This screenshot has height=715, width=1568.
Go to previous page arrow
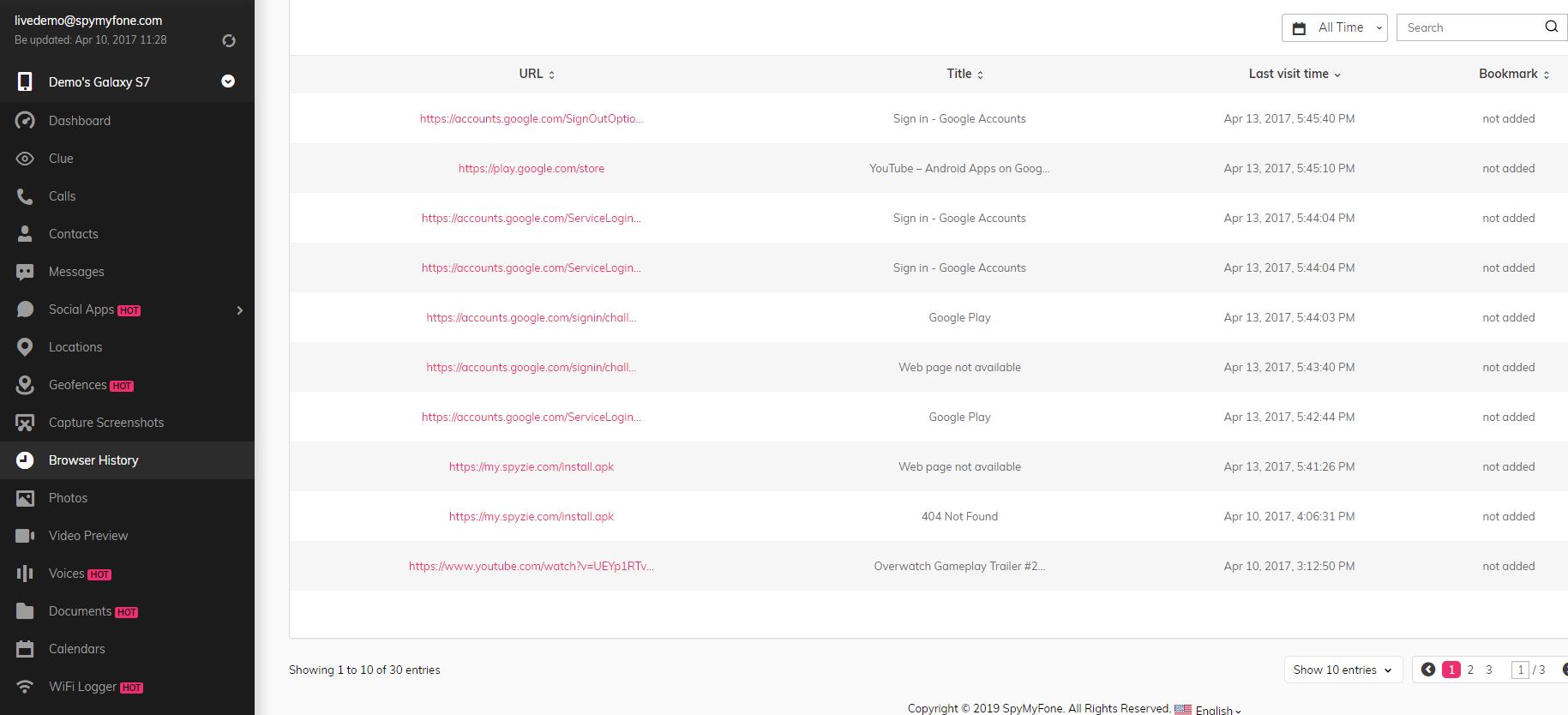tap(1427, 670)
